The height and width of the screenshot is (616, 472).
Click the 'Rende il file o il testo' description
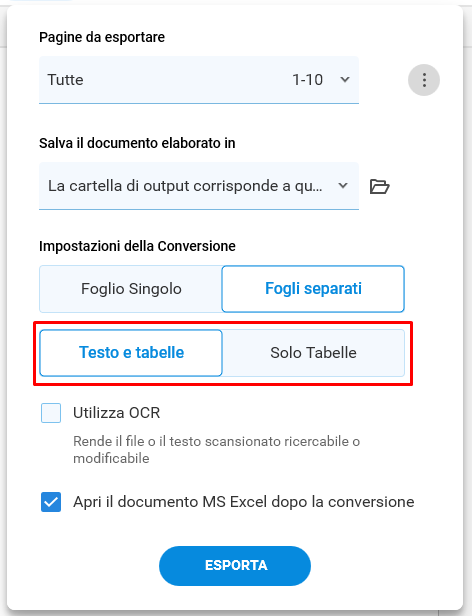pos(217,450)
